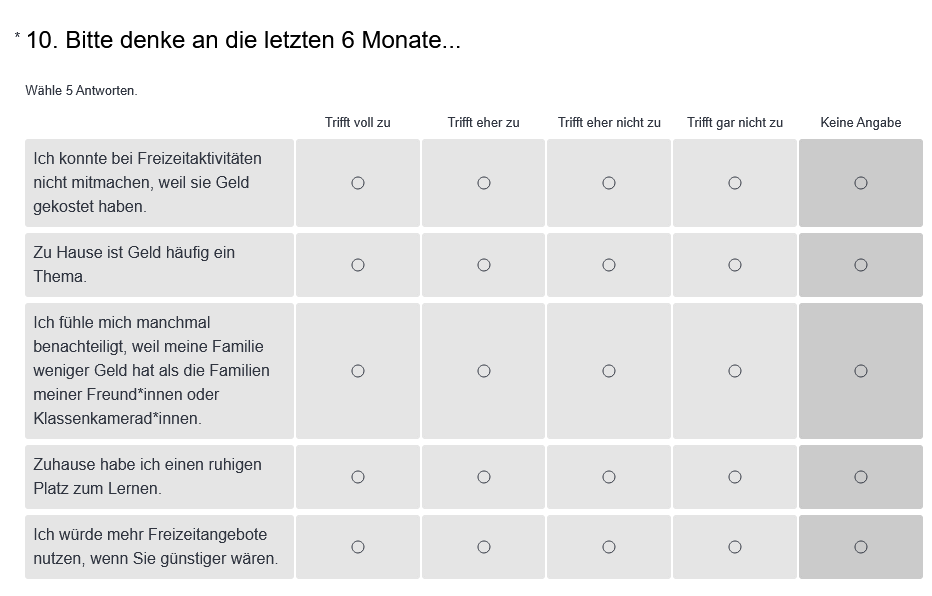Pick 'Trifft eher nicht zu' for 'Geld häufig ein Thema'
The height and width of the screenshot is (596, 932).
pos(609,265)
